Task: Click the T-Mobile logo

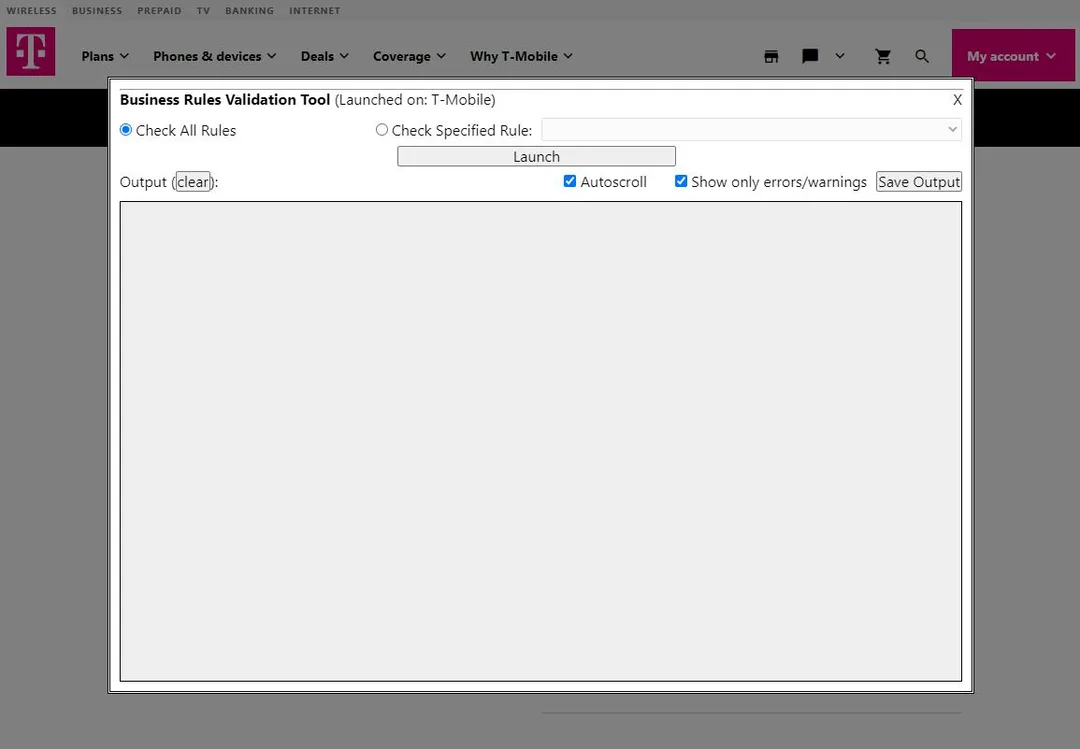Action: pos(31,52)
